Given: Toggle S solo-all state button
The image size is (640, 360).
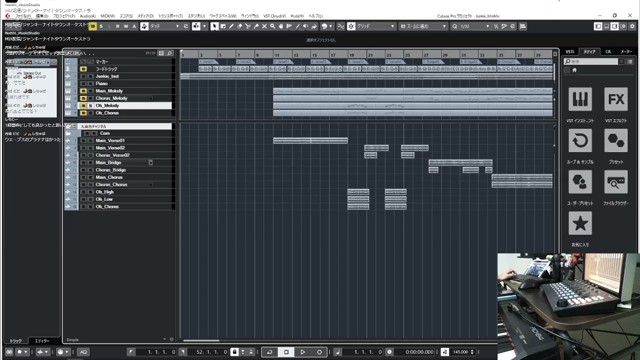Looking at the screenshot, I should point(101,26).
